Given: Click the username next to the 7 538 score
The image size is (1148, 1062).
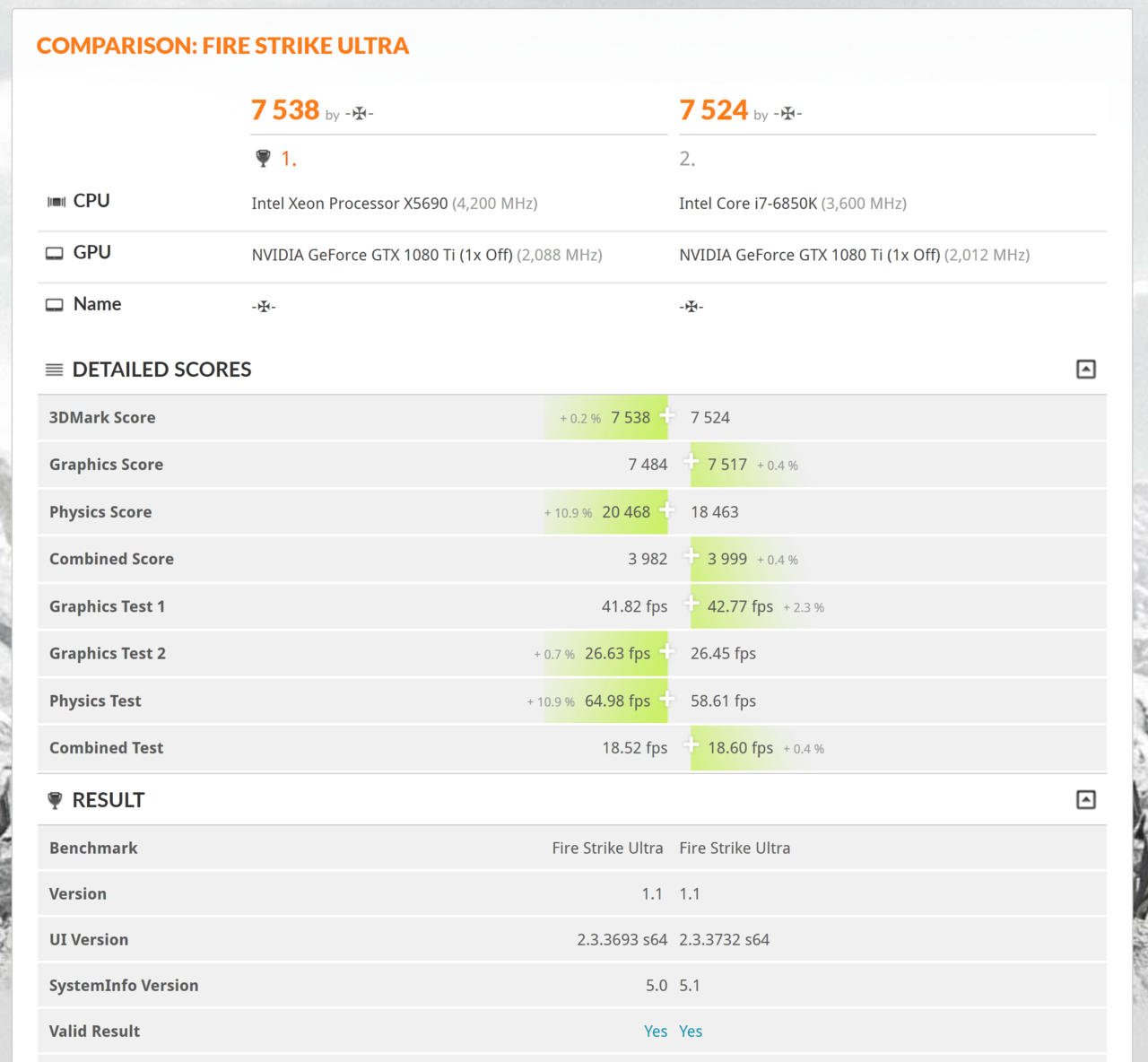Looking at the screenshot, I should click(x=359, y=114).
